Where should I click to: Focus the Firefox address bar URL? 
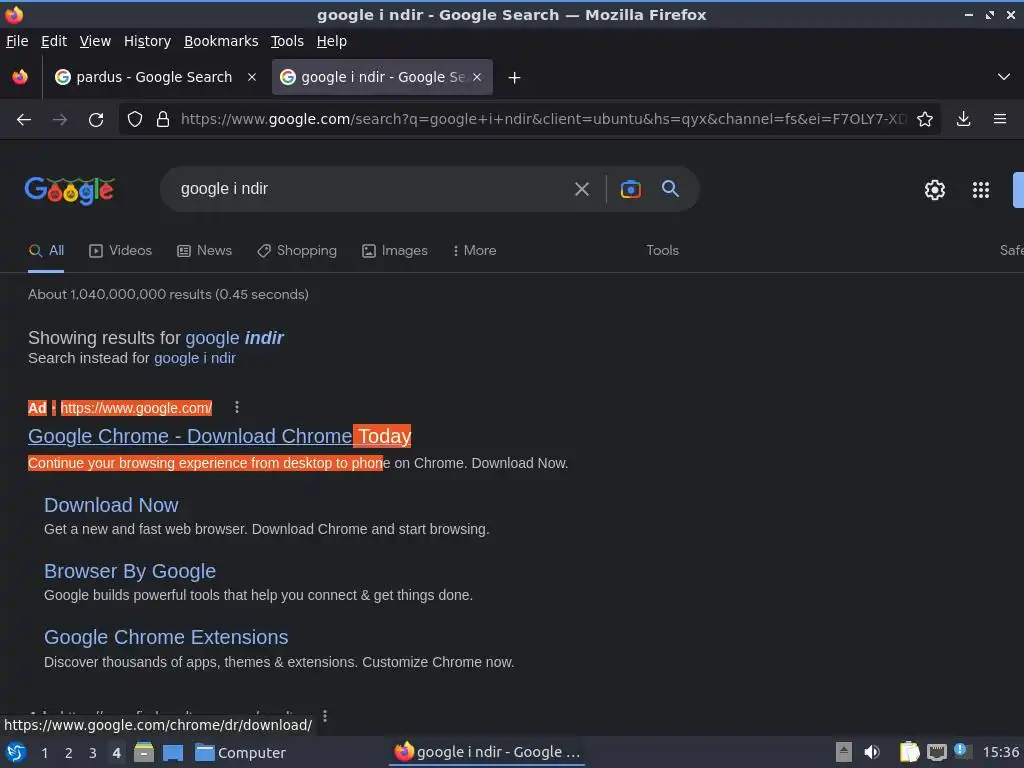543,119
